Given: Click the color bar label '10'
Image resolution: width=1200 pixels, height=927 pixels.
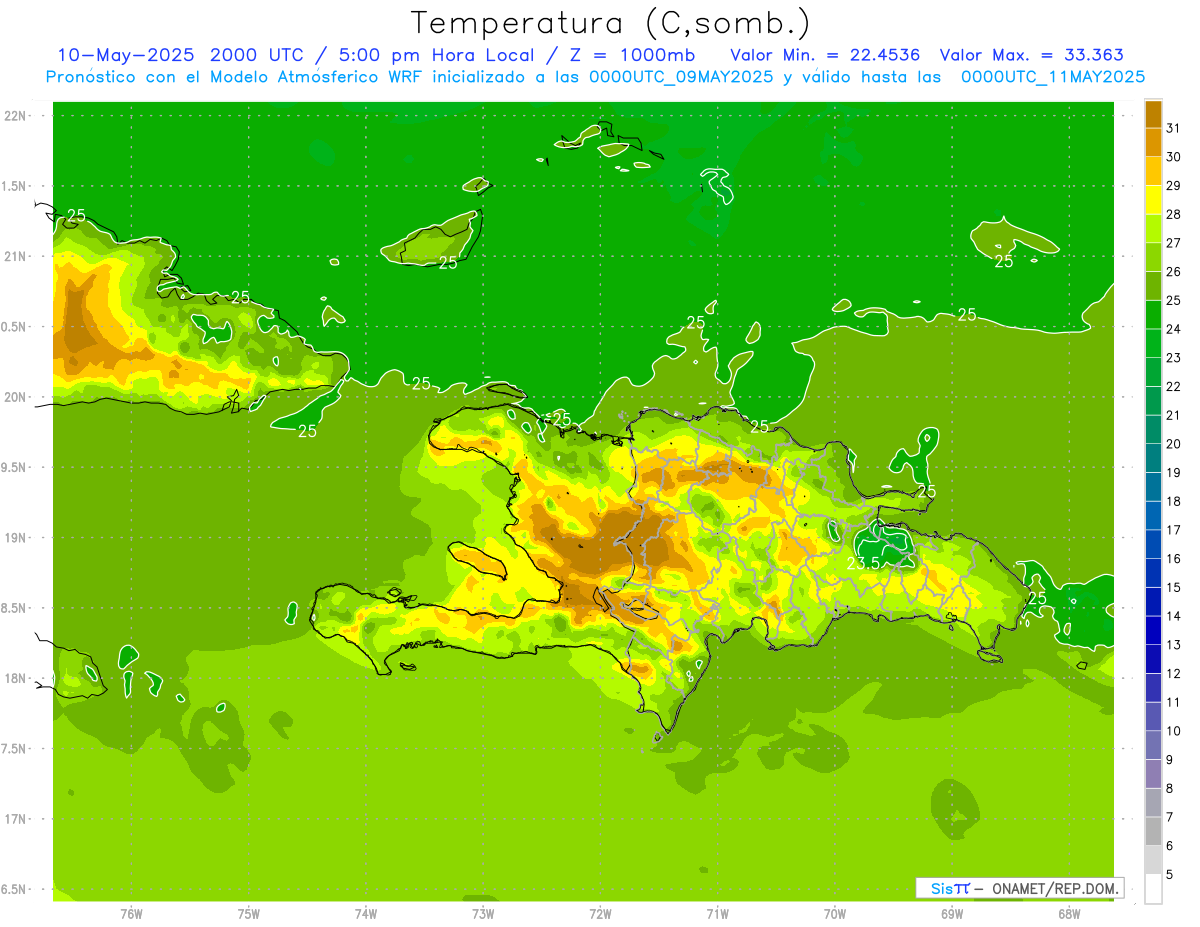Looking at the screenshot, I should tap(1174, 731).
